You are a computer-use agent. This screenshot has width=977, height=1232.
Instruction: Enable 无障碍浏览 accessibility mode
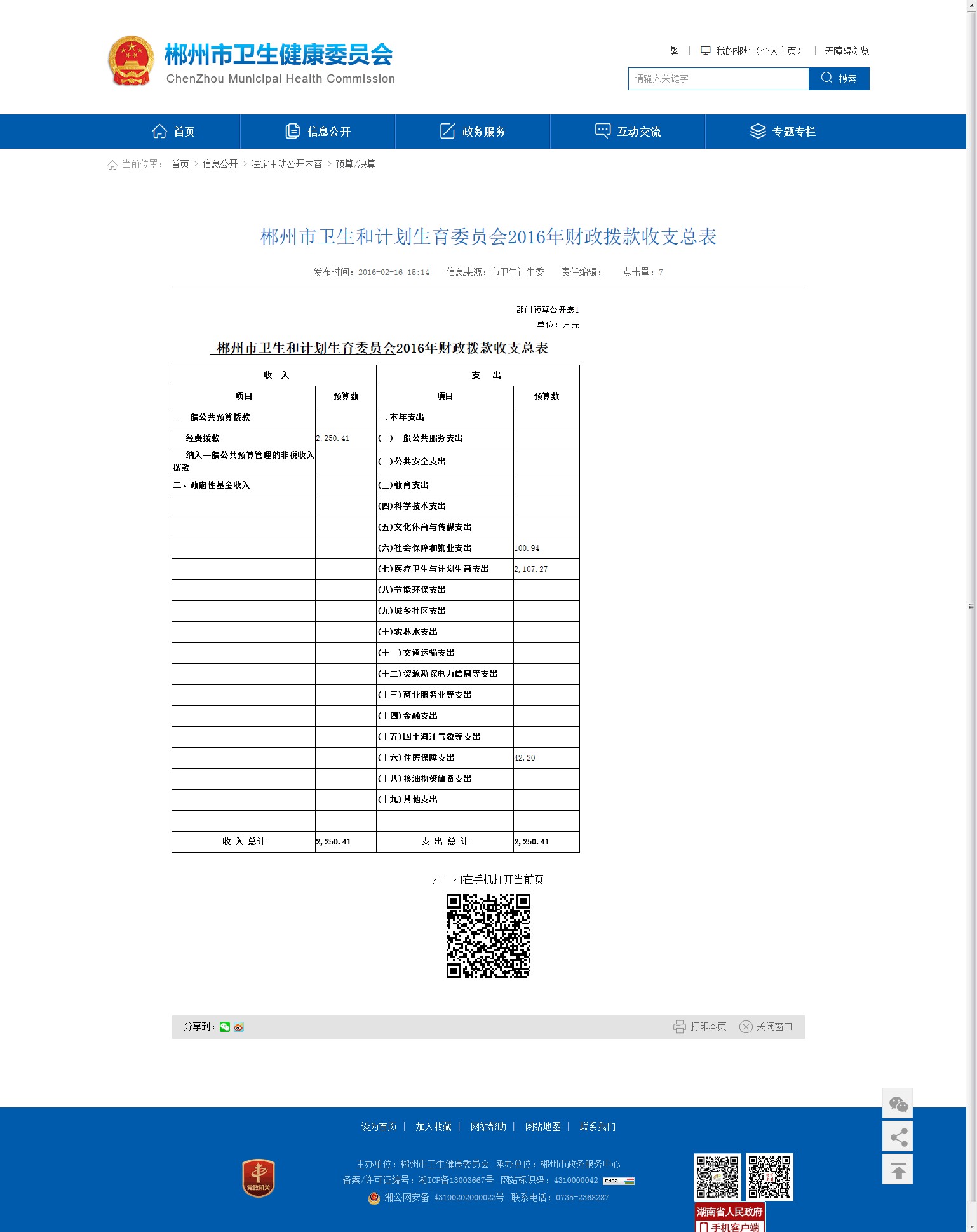coord(846,51)
